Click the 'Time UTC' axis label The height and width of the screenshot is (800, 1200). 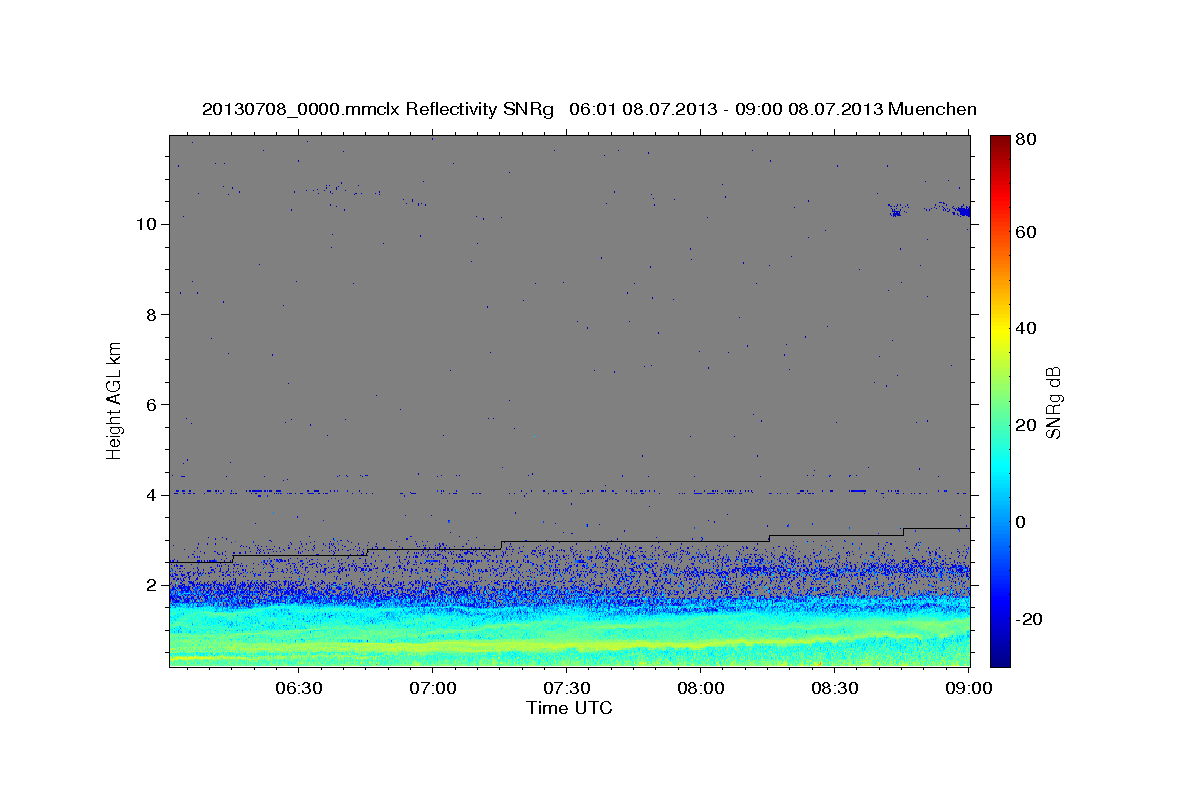click(x=569, y=708)
